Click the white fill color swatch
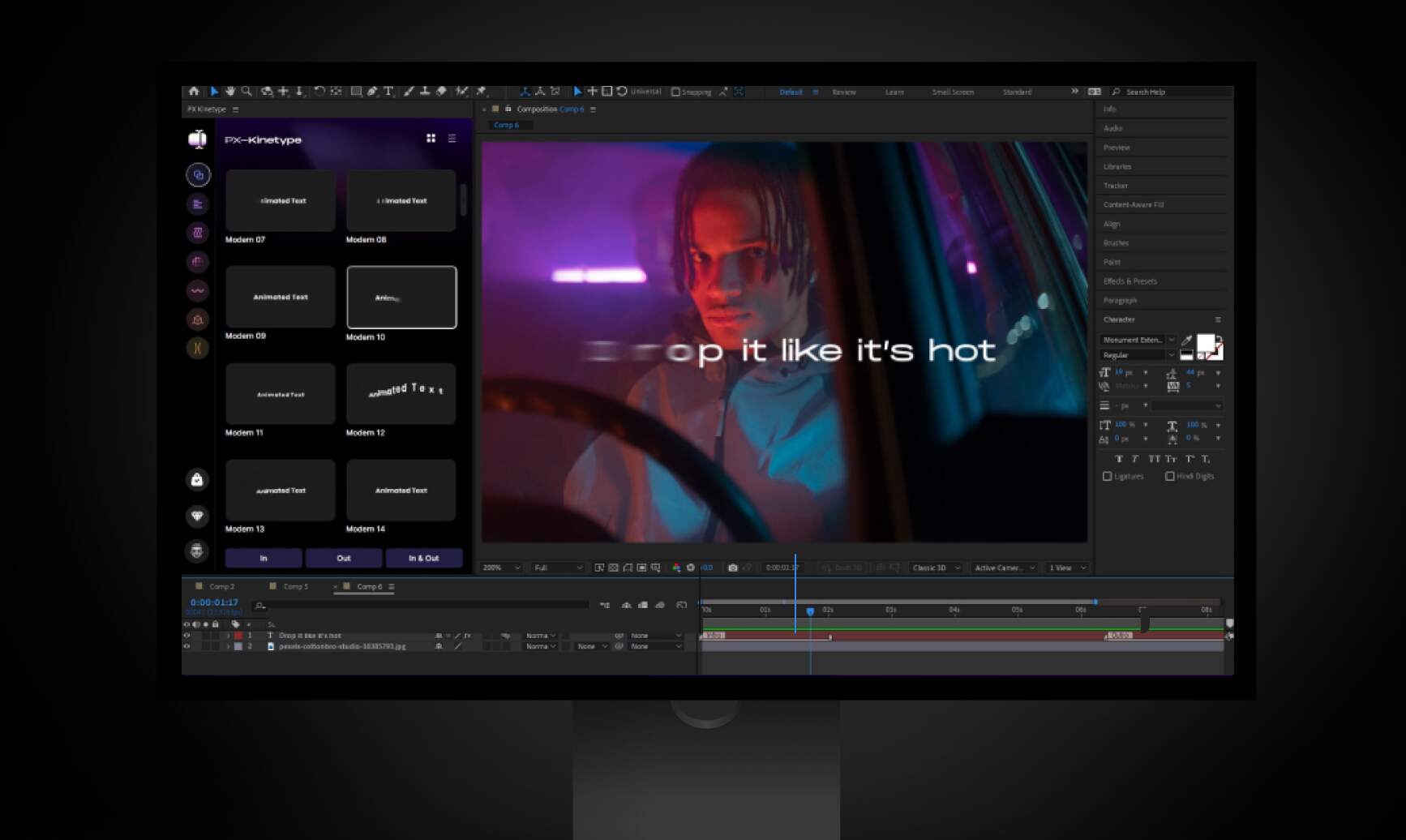This screenshot has width=1406, height=840. [1206, 344]
